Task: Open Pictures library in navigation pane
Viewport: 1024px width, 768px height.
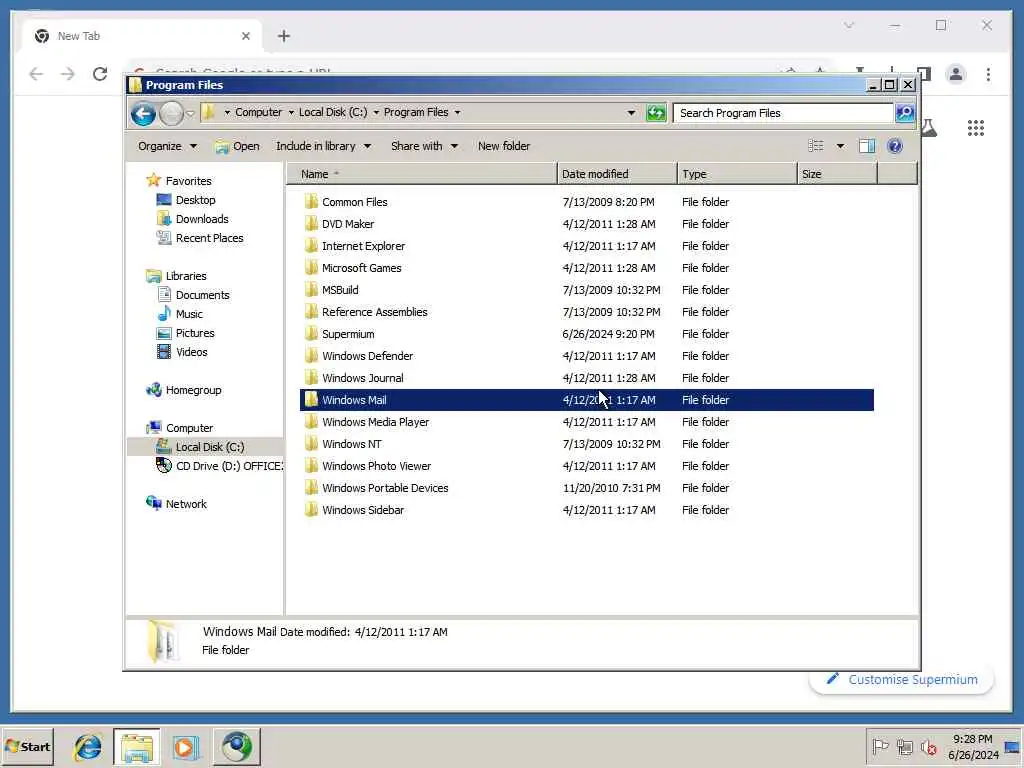Action: pos(195,332)
